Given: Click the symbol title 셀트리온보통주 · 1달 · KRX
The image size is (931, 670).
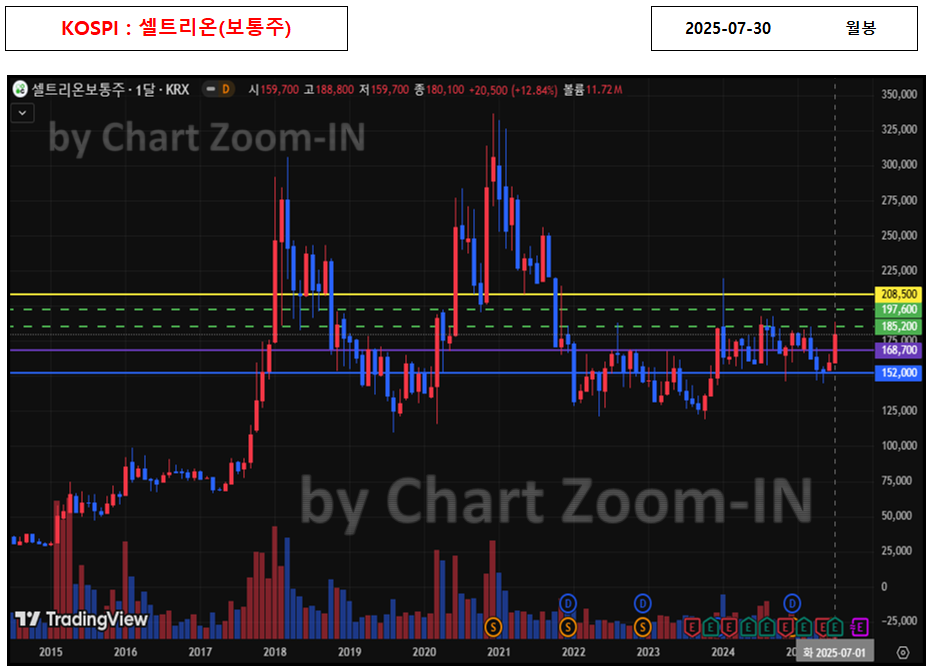Looking at the screenshot, I should pos(110,90).
